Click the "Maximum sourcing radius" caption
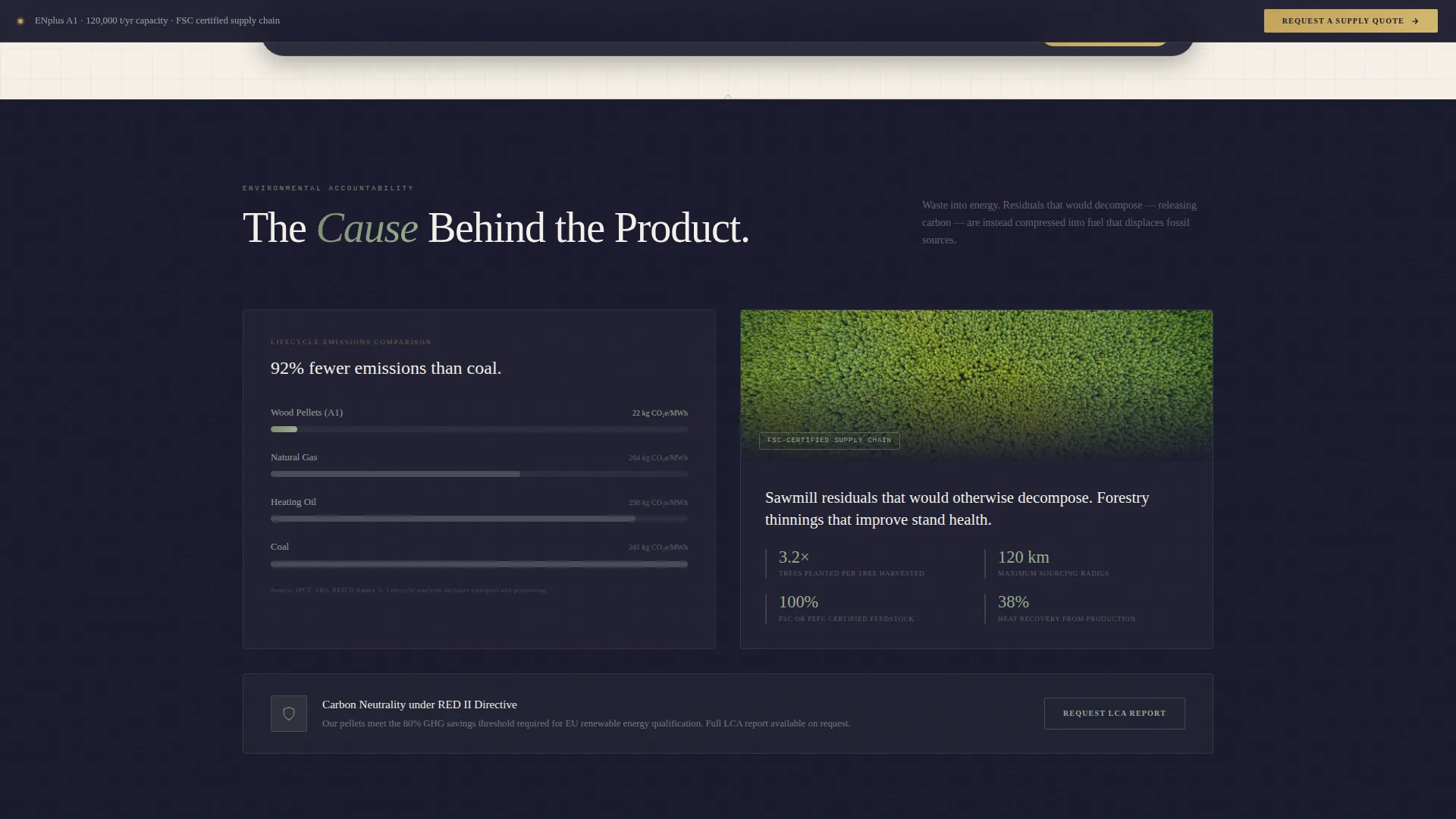This screenshot has width=1456, height=819. (x=1053, y=573)
